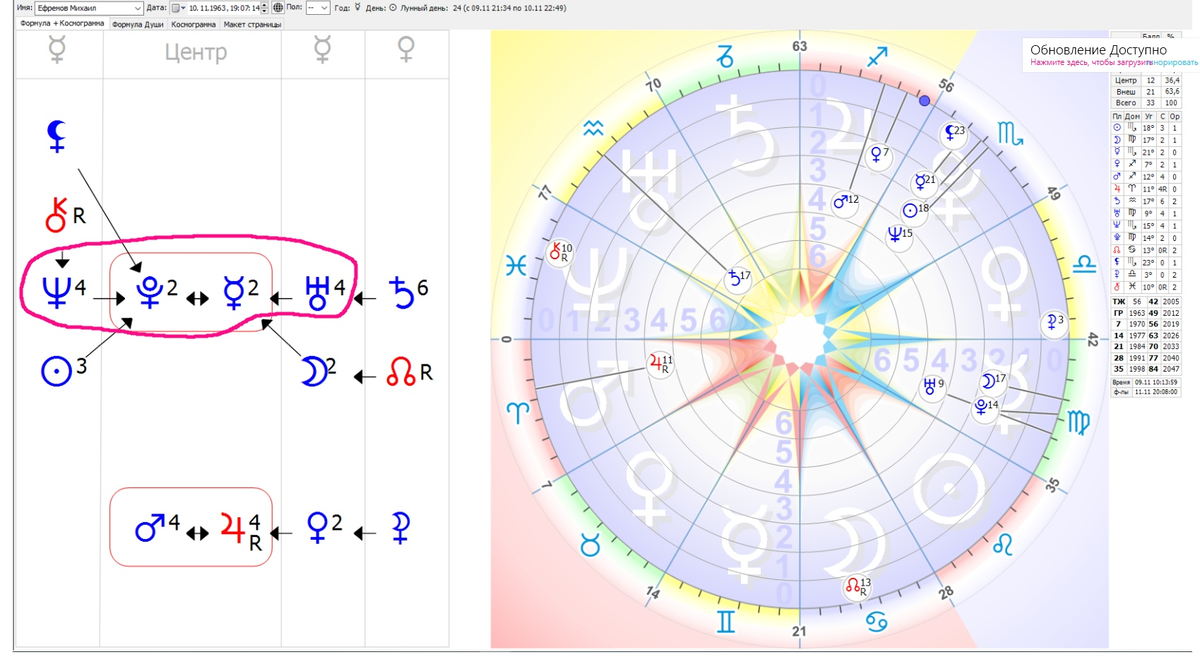Select the Black Moon Lilith symbol in the formula panel
Viewport: 1200px width, 657px height.
point(58,135)
